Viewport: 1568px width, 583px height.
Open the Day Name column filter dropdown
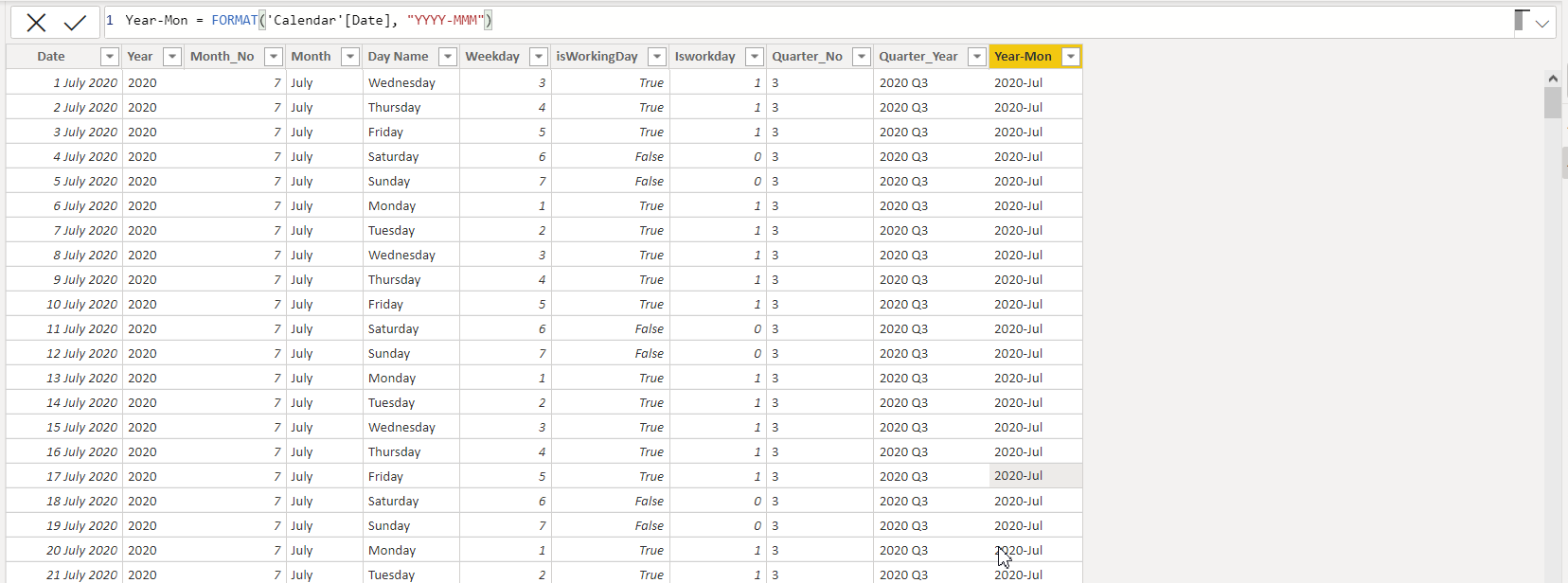(448, 57)
